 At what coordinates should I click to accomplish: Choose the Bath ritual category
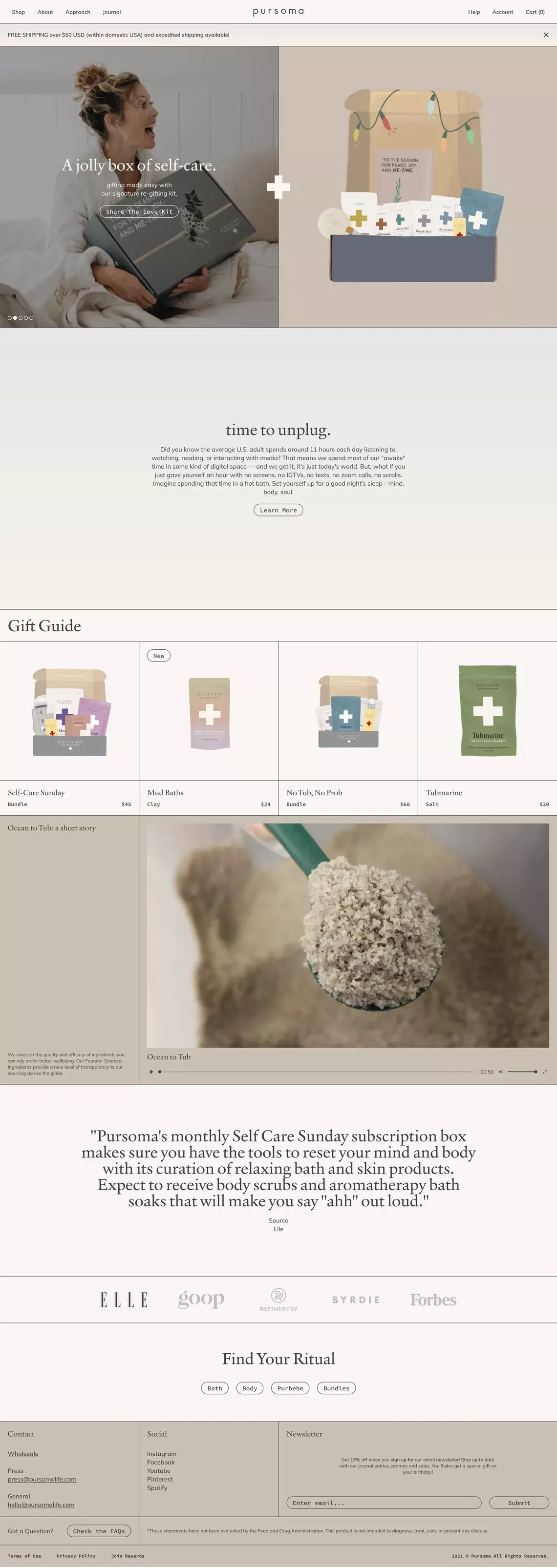(215, 1388)
